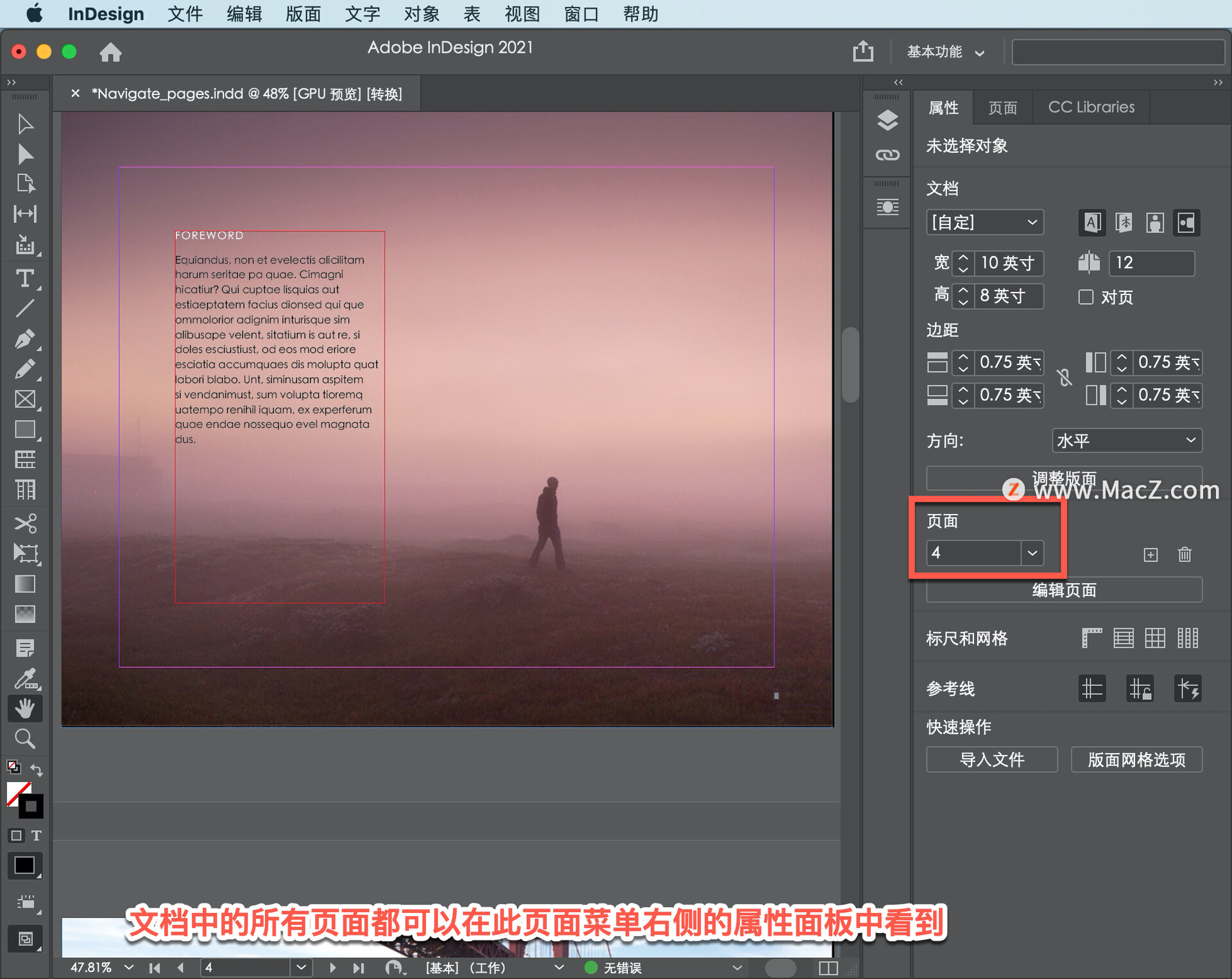The width and height of the screenshot is (1232, 979).
Task: Open the Layers panel icon
Action: (887, 120)
